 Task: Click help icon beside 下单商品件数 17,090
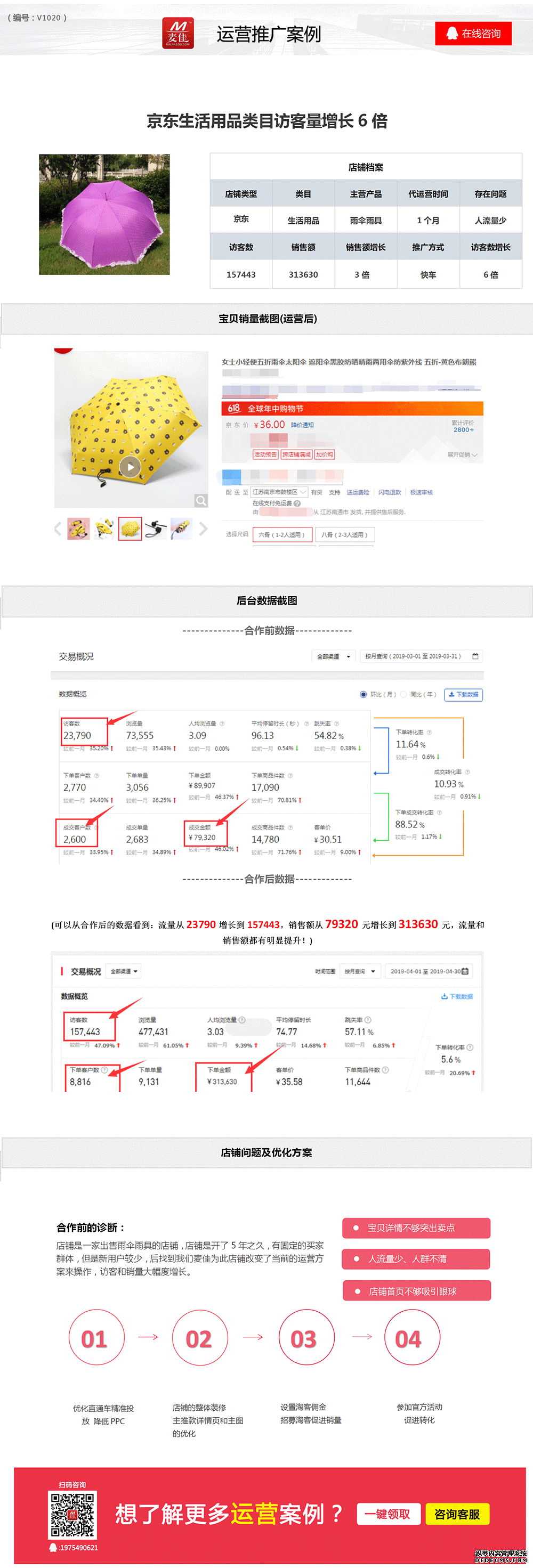point(290,776)
